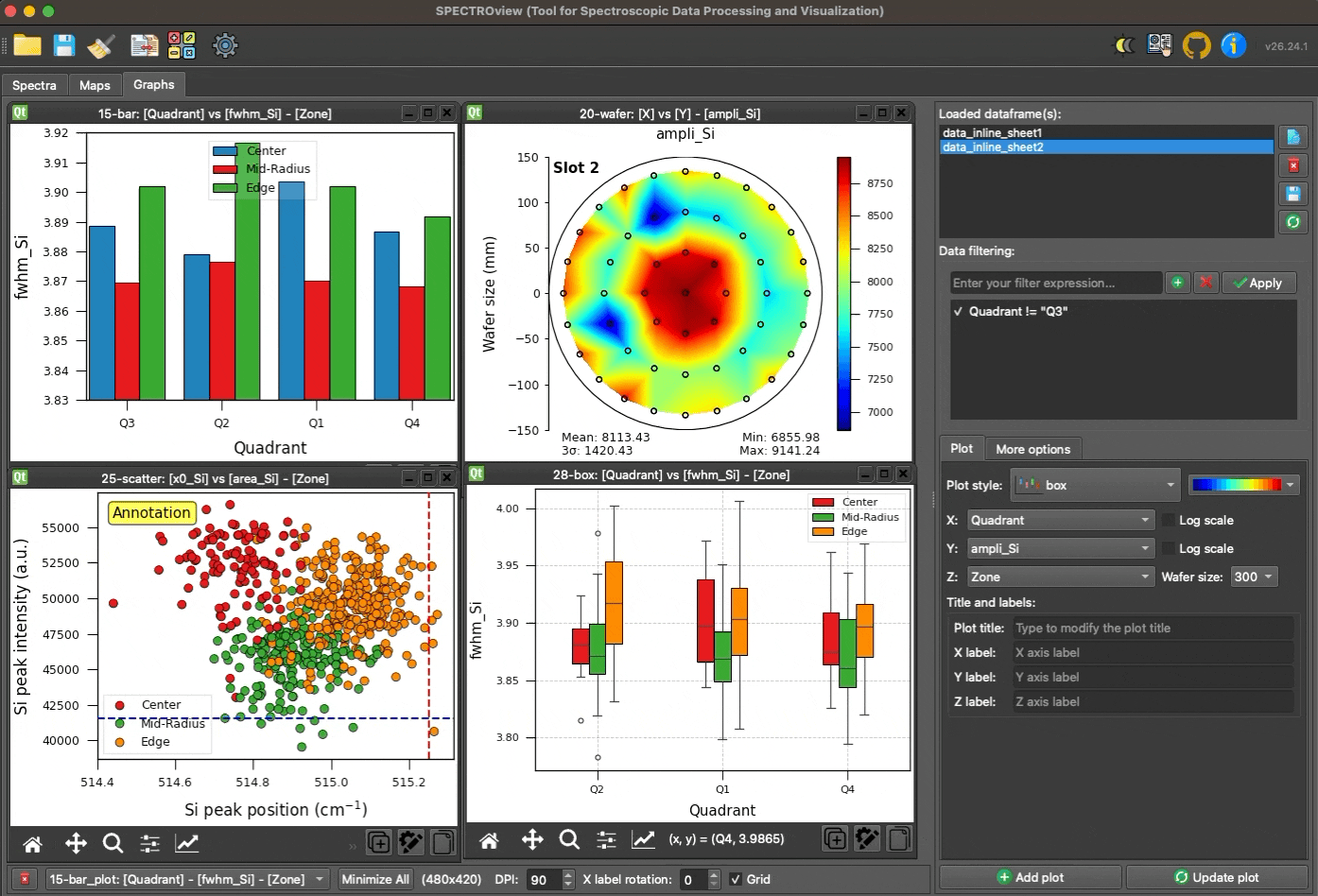Click the Z label input field
This screenshot has height=896, width=1318.
pyautogui.click(x=1153, y=701)
